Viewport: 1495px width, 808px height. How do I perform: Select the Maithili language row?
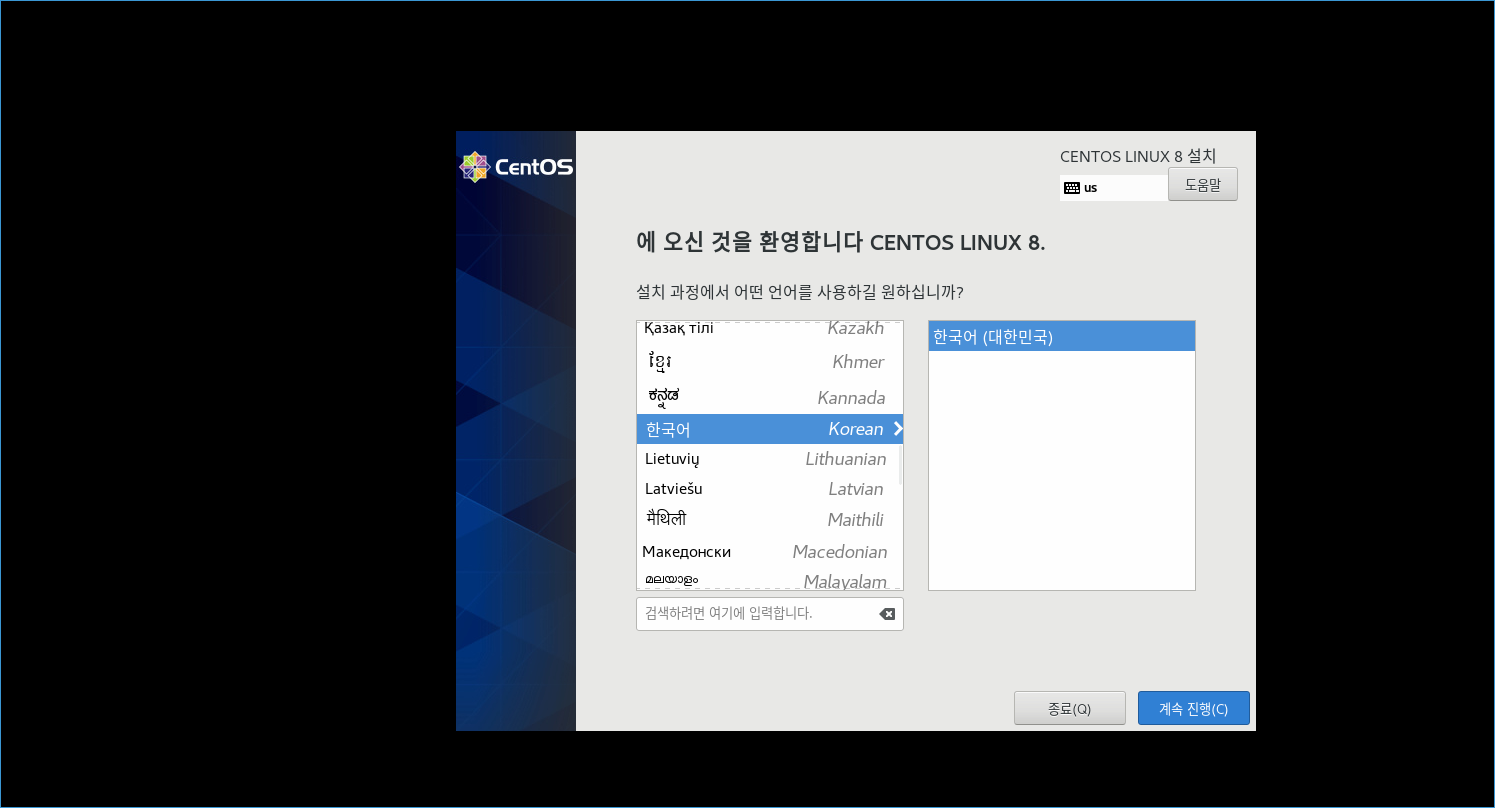click(x=770, y=520)
